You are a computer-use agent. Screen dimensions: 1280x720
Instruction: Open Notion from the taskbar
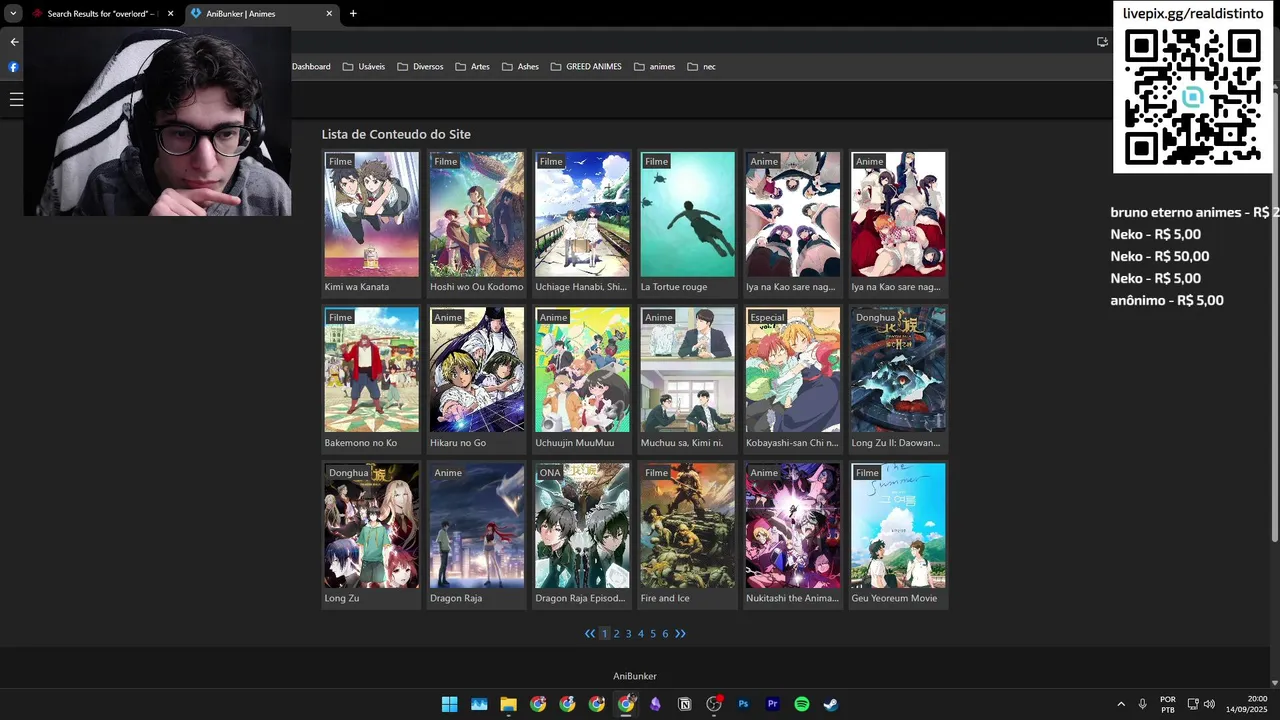(x=684, y=704)
